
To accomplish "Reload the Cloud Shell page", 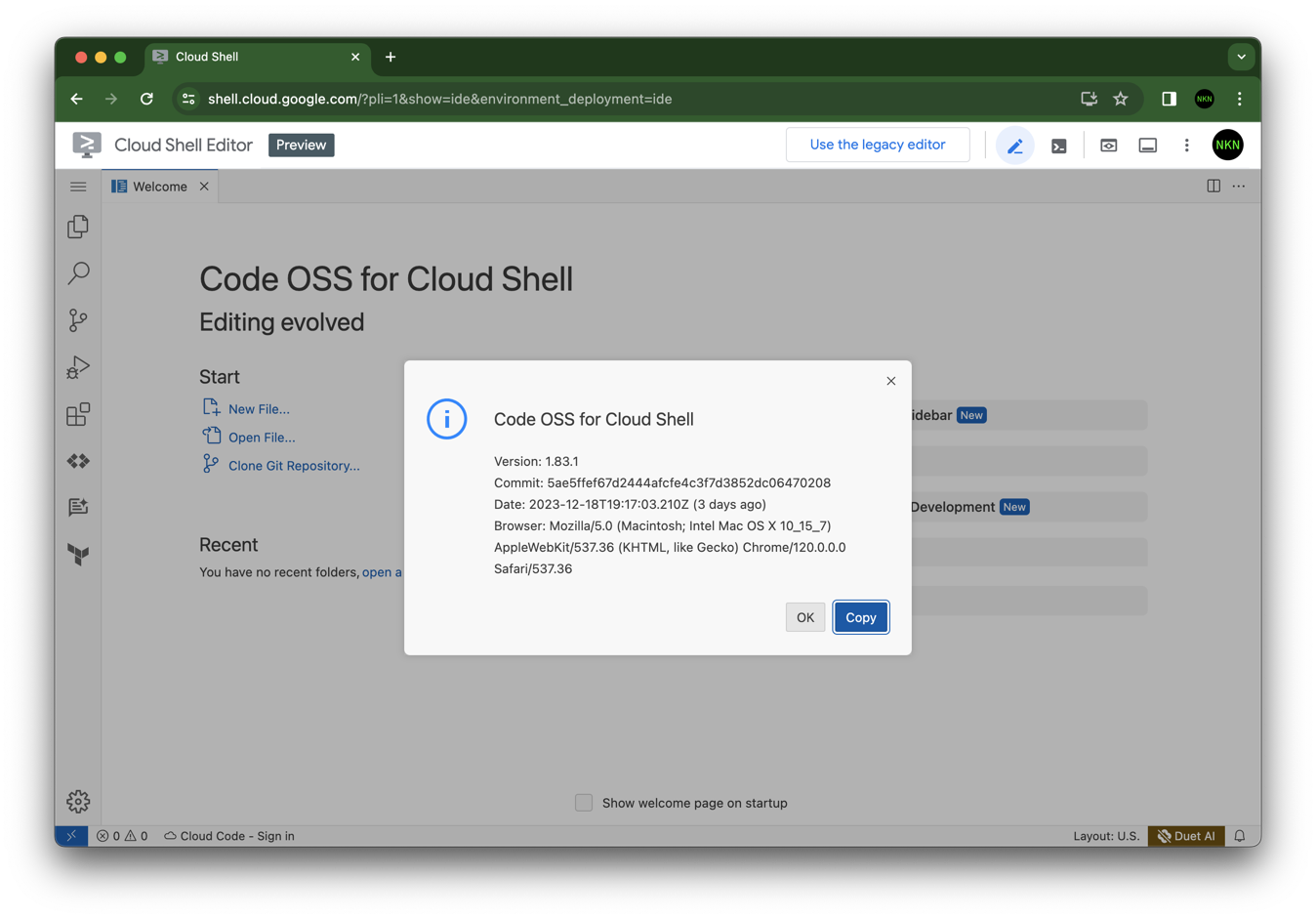I will pyautogui.click(x=146, y=99).
